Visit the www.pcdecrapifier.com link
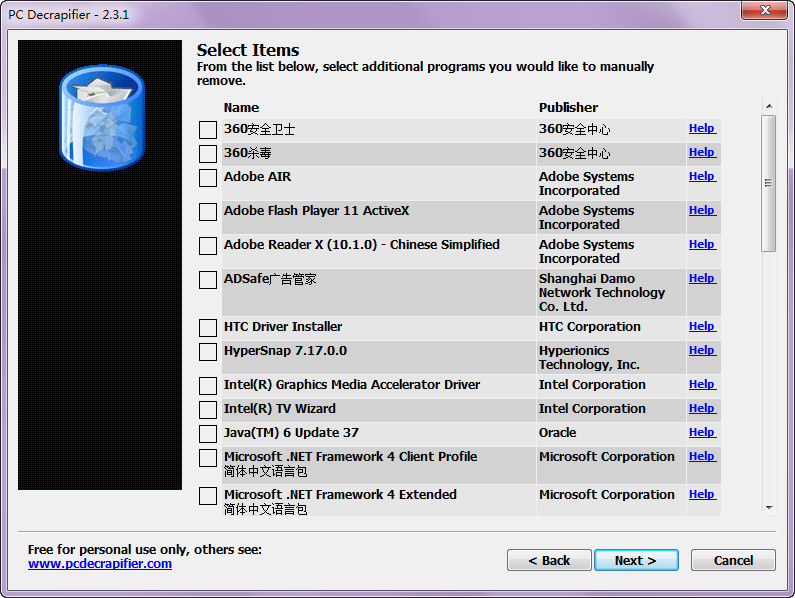 tap(100, 564)
